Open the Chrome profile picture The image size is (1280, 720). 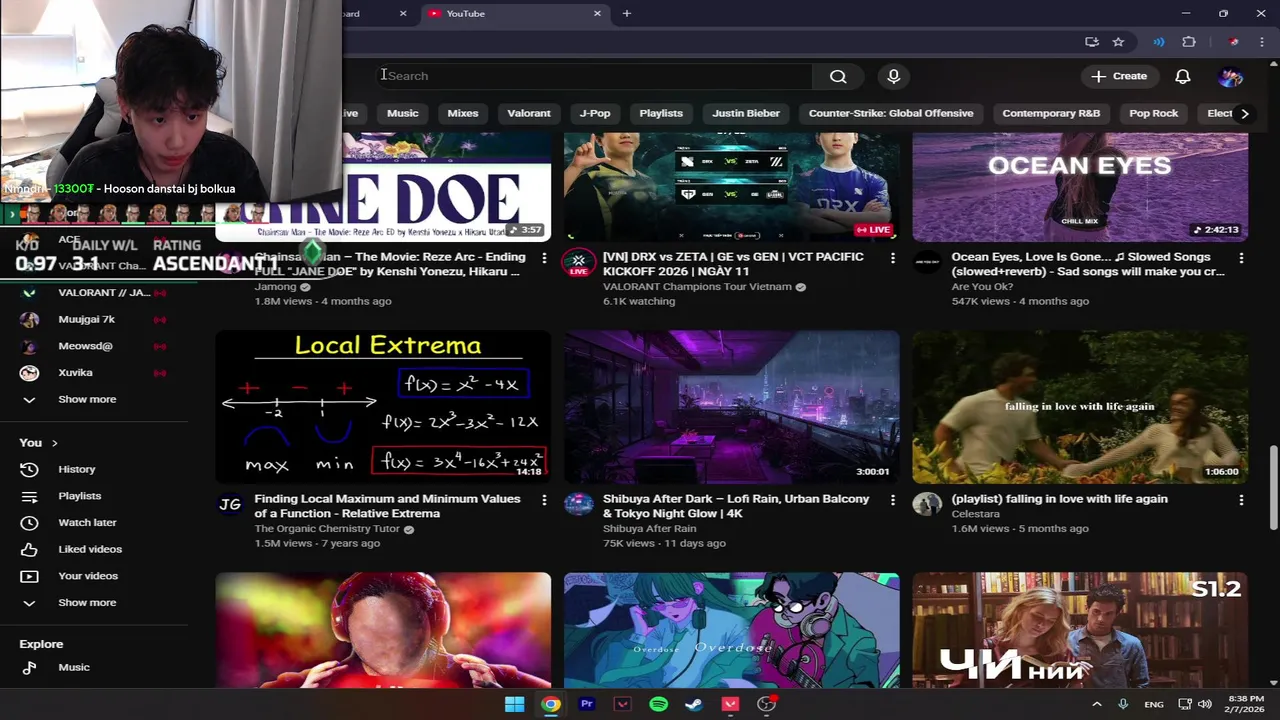[1234, 42]
